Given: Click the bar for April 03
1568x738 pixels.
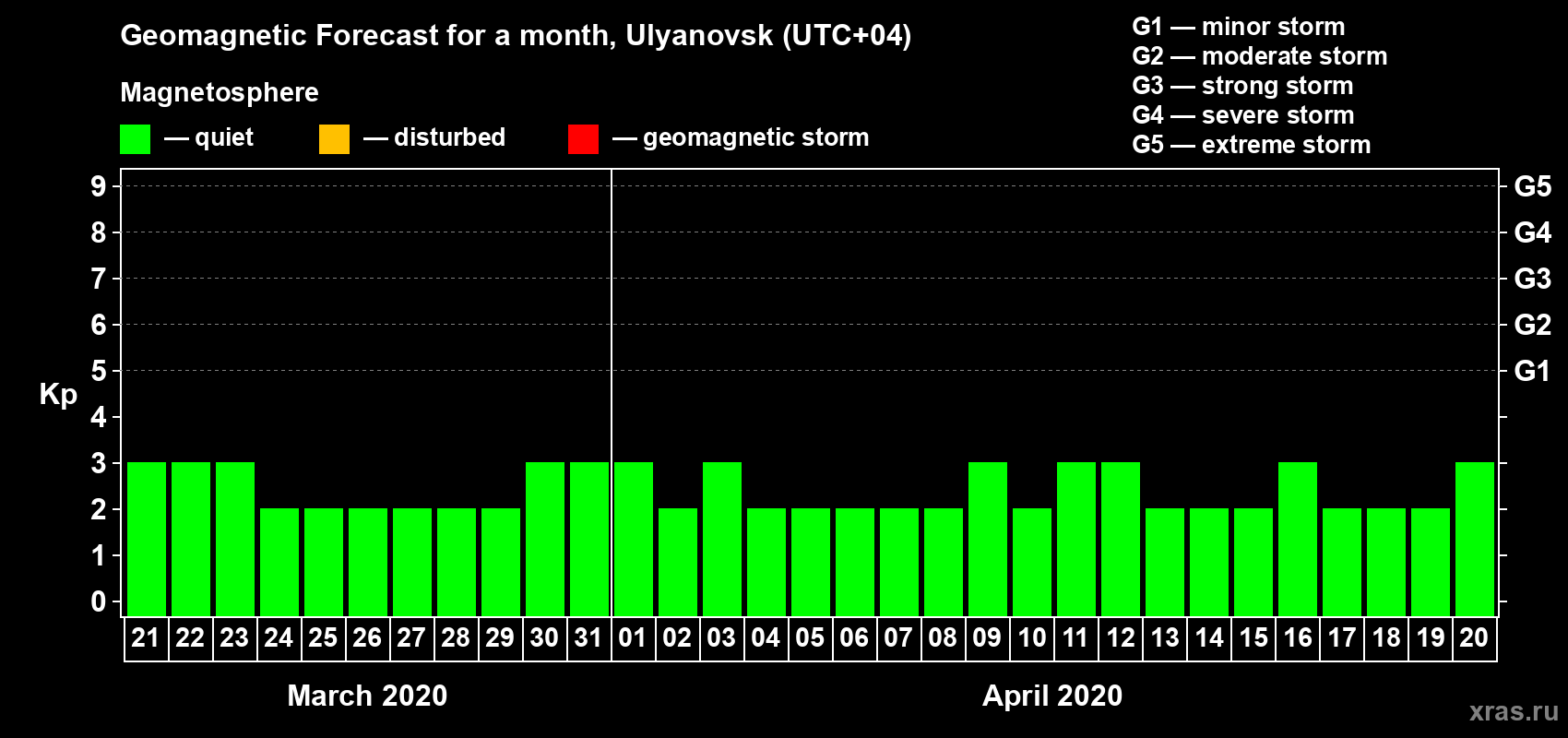Looking at the screenshot, I should (x=722, y=539).
